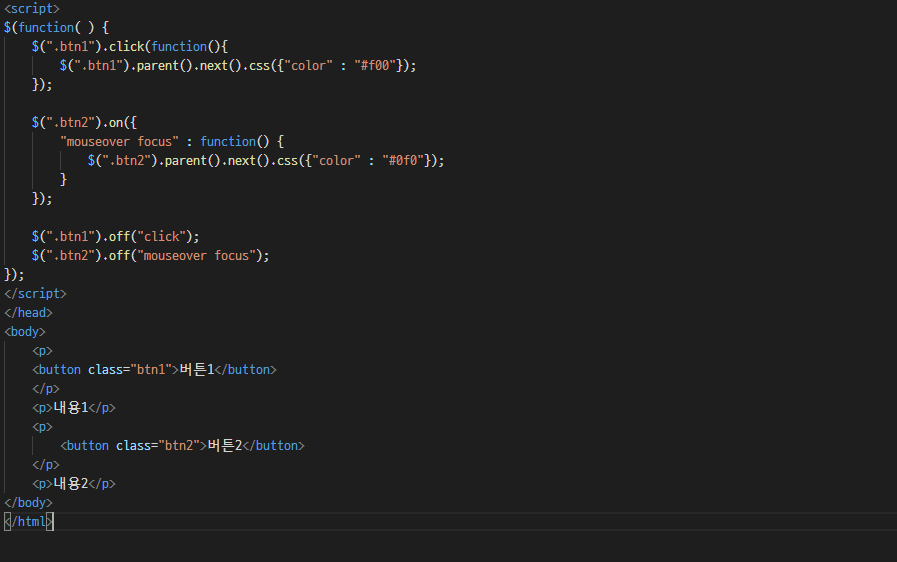
Task: Click the closing </body> tag
Action: pos(28,502)
